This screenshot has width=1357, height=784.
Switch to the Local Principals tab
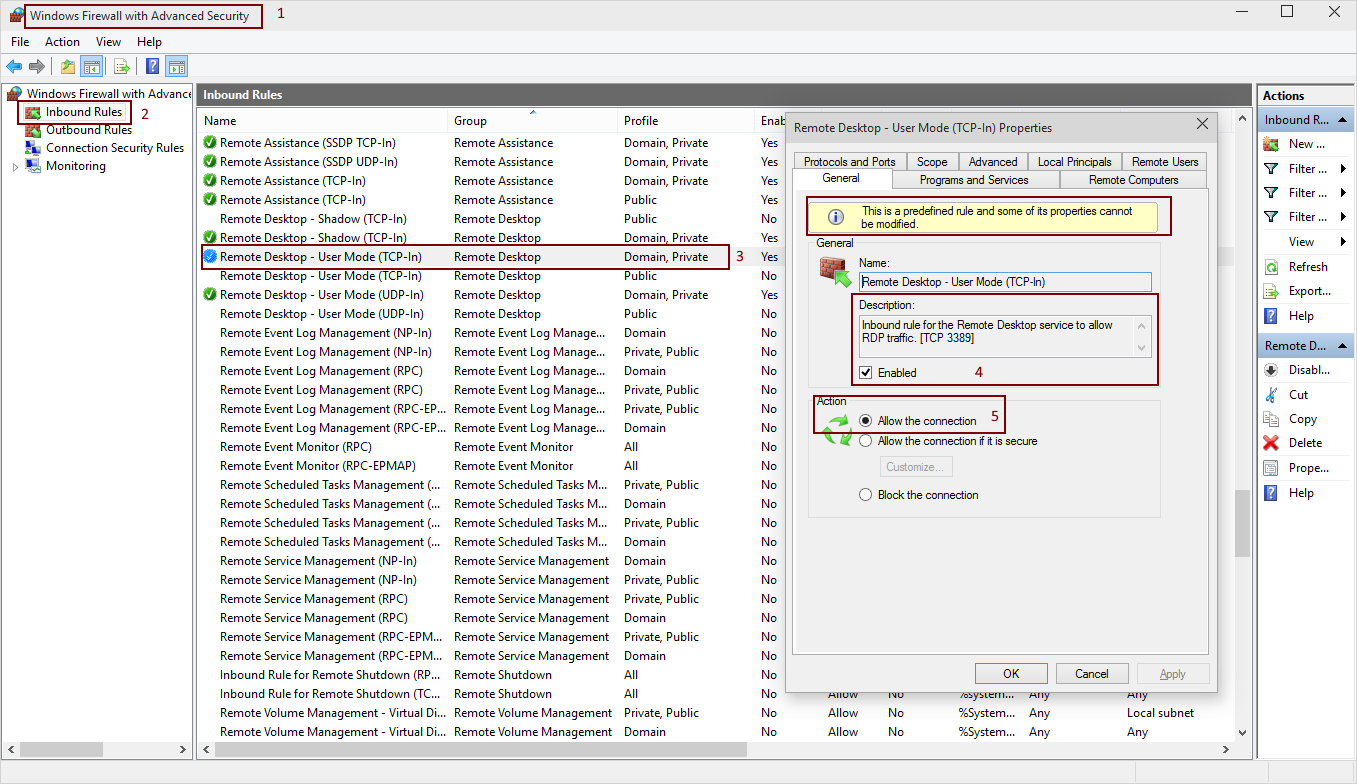click(x=1074, y=161)
